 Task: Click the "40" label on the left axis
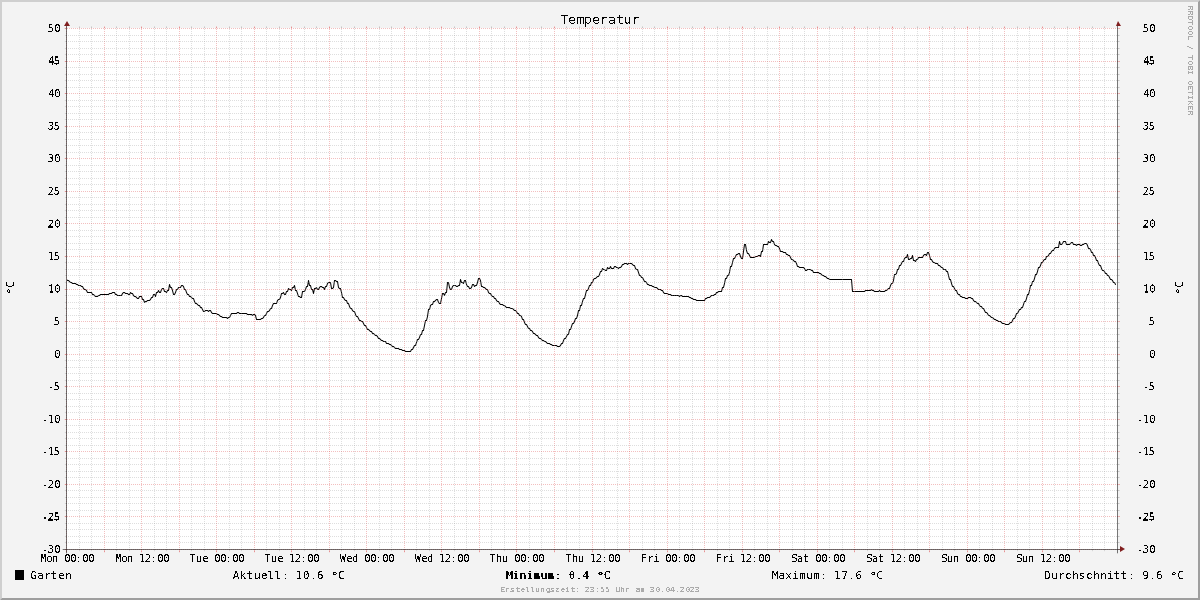tap(54, 93)
